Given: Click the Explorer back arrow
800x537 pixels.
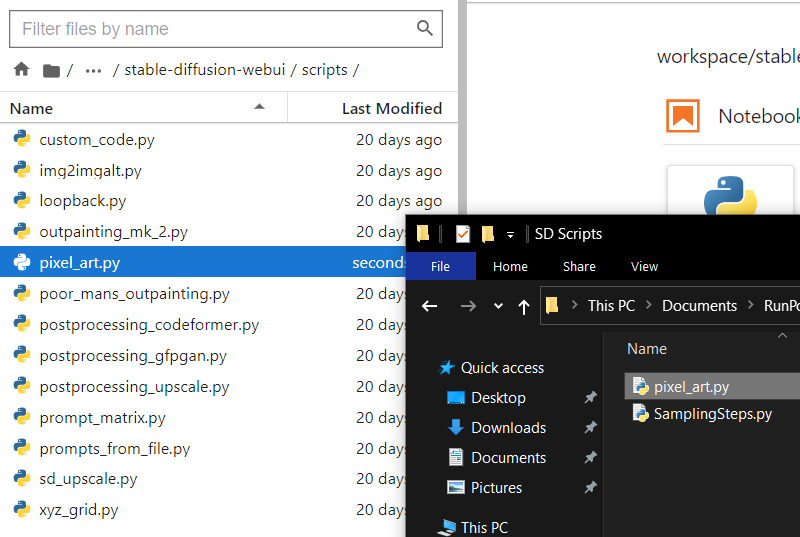Looking at the screenshot, I should 430,306.
